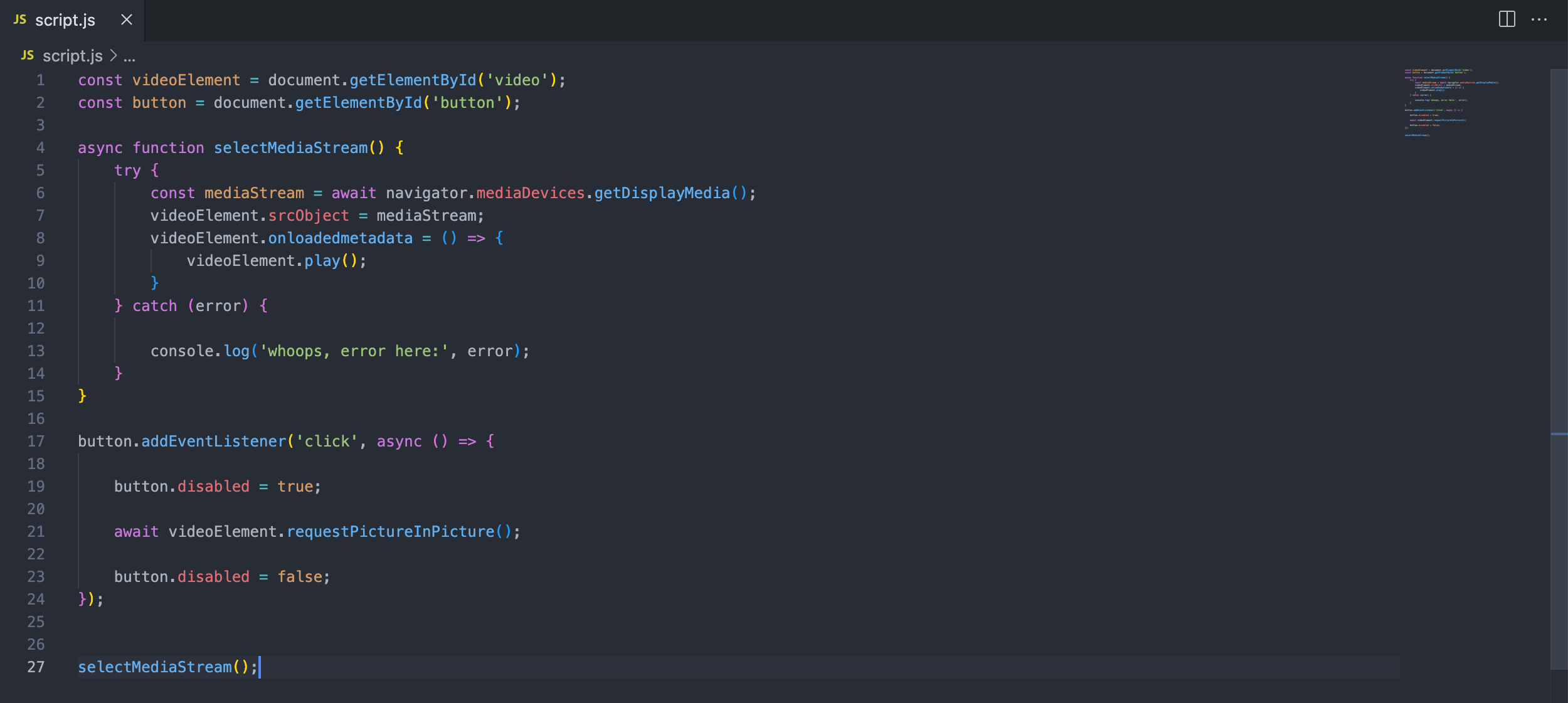This screenshot has width=1568, height=703.
Task: Close the script.js tab
Action: tap(127, 20)
